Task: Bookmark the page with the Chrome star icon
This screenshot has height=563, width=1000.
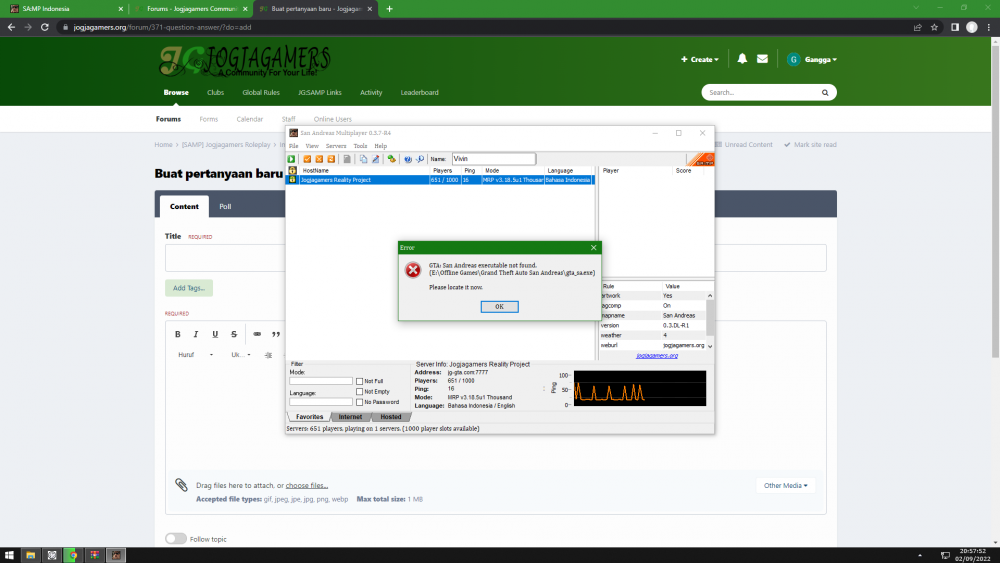Action: (934, 27)
